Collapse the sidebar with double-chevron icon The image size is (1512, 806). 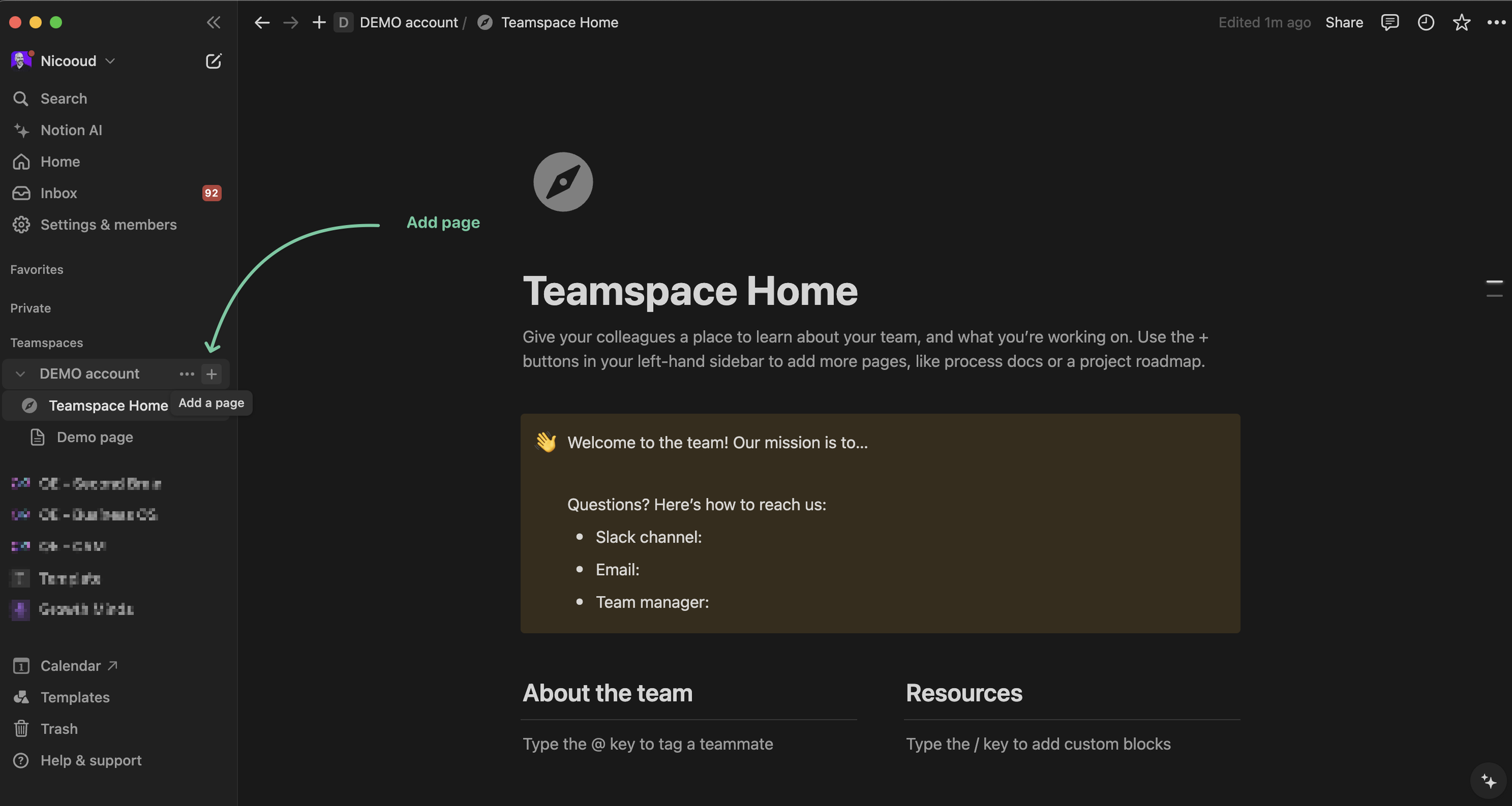pyautogui.click(x=213, y=22)
